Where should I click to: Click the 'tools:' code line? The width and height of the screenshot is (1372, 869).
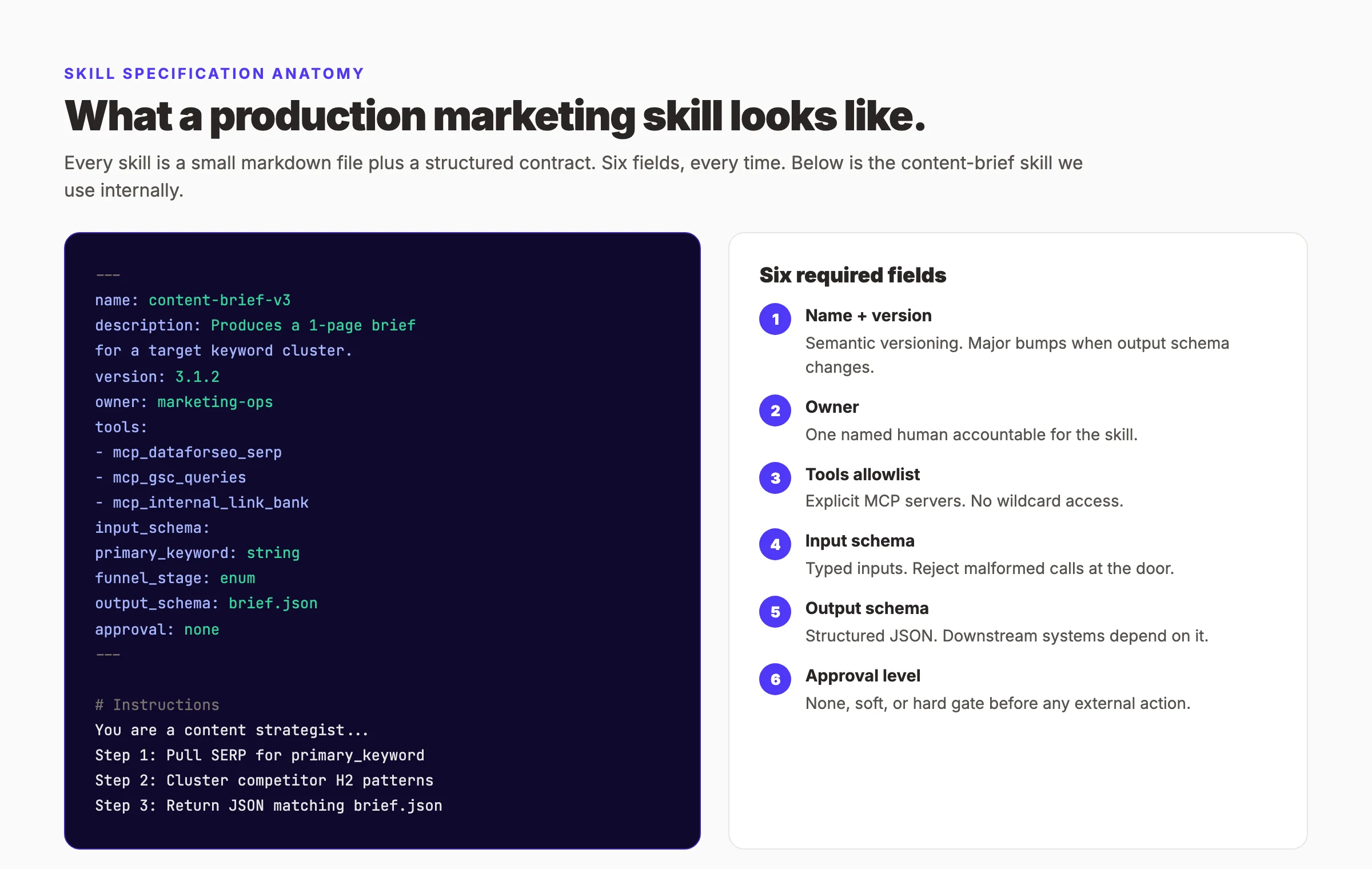[121, 427]
